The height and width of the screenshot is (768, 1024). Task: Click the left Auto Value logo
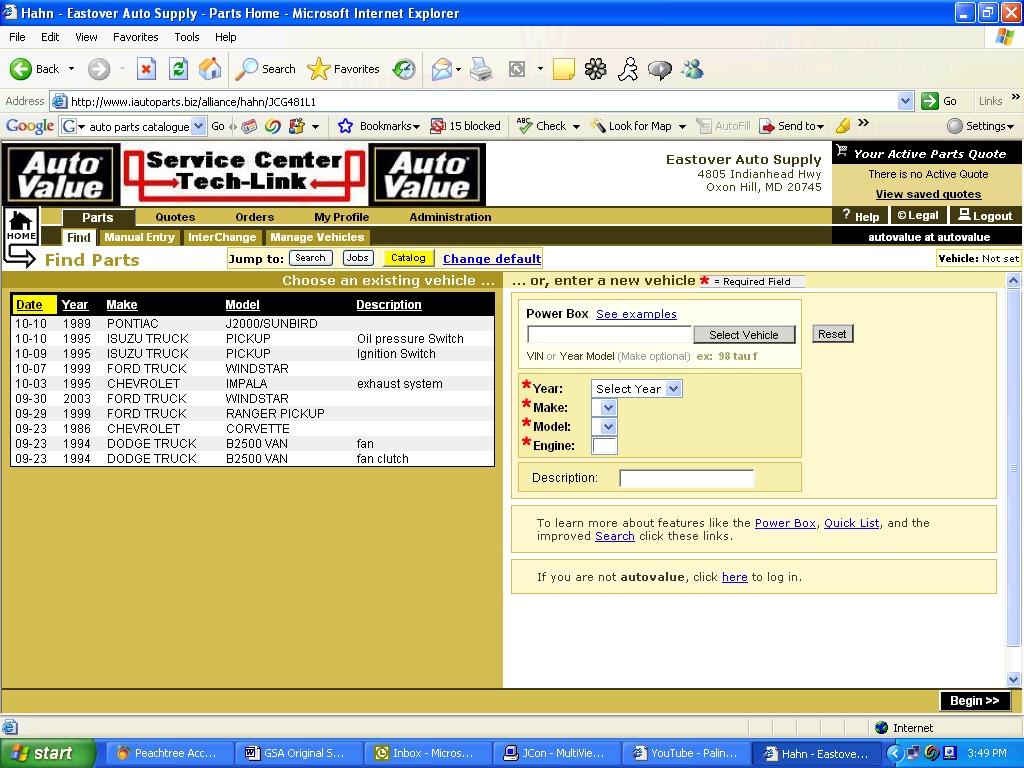(61, 174)
